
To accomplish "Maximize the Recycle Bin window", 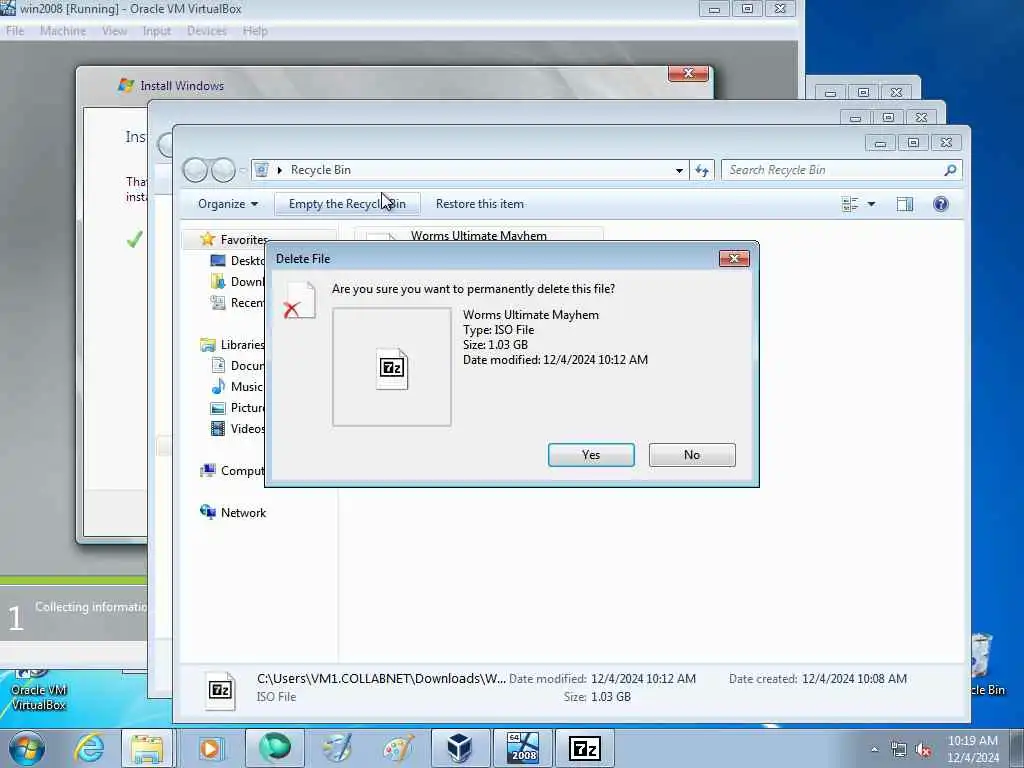I will click(913, 142).
